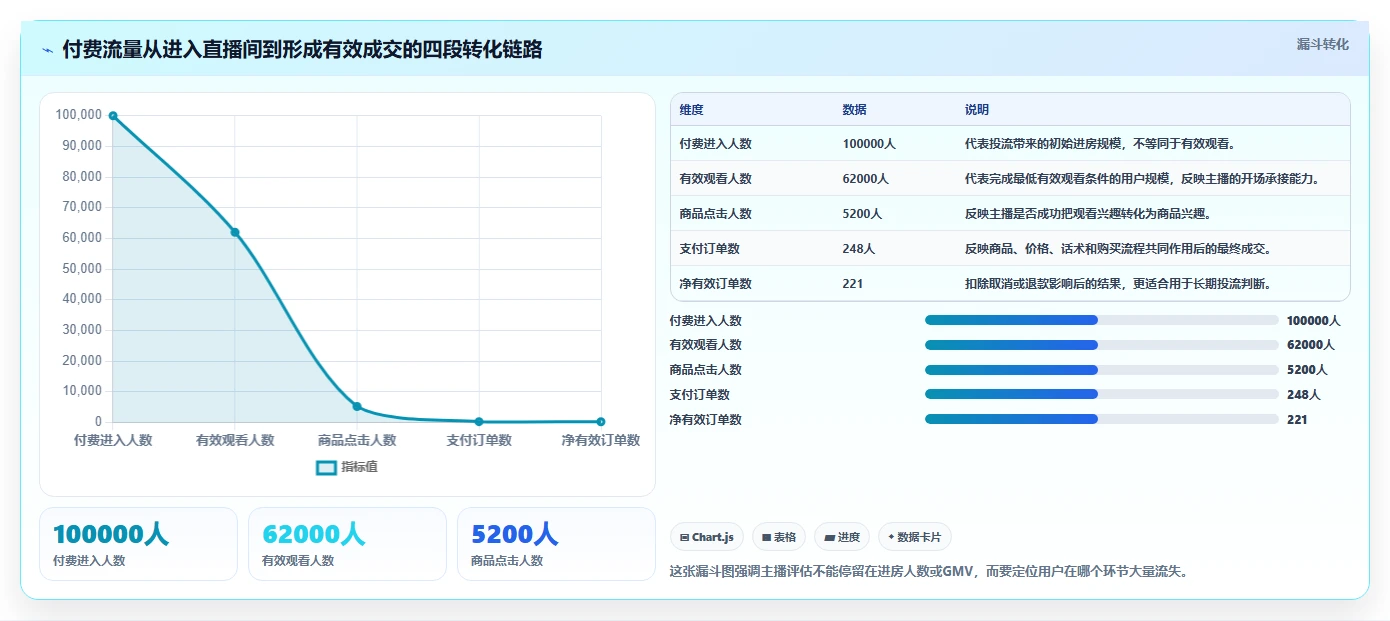The width and height of the screenshot is (1390, 621).
Task: Click the 漏斗转化 badge in the header
Action: (x=1322, y=44)
